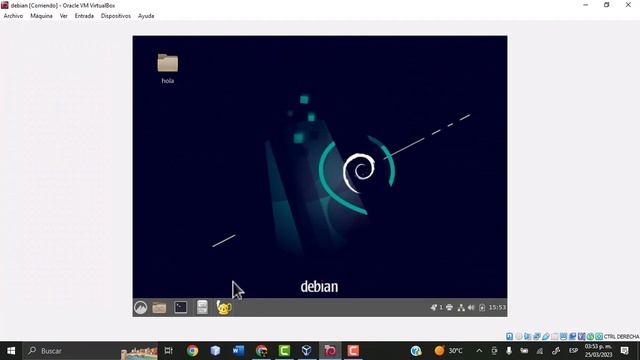
Task: Open the green Camtasia taskbar icon
Action: [x=284, y=351]
